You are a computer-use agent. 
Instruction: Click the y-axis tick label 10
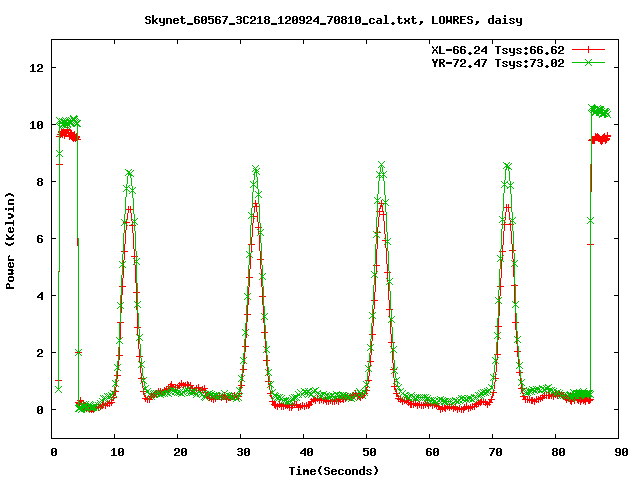(x=36, y=125)
